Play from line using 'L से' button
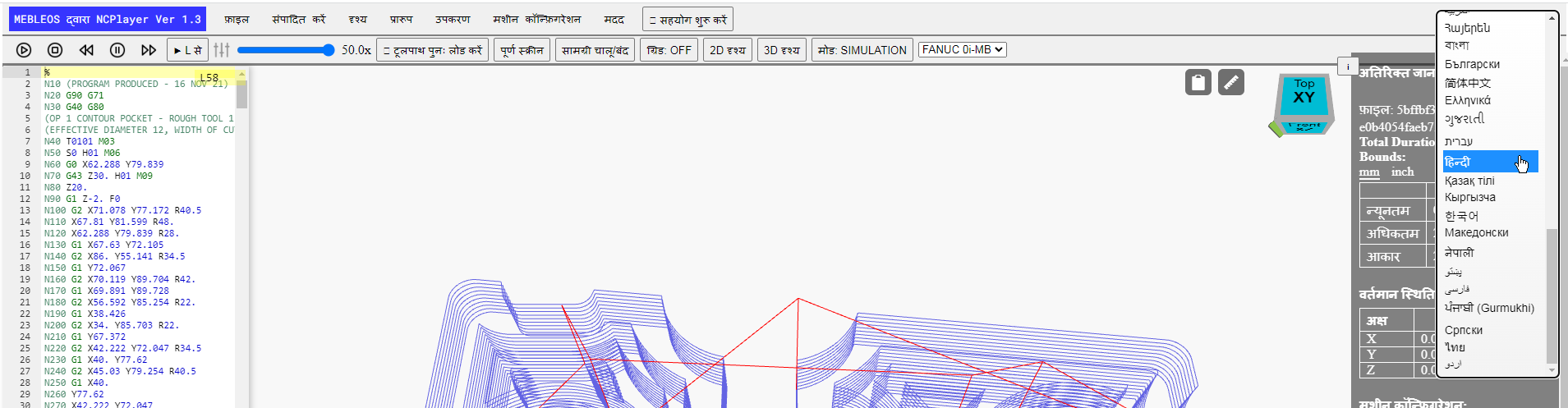 pos(187,50)
